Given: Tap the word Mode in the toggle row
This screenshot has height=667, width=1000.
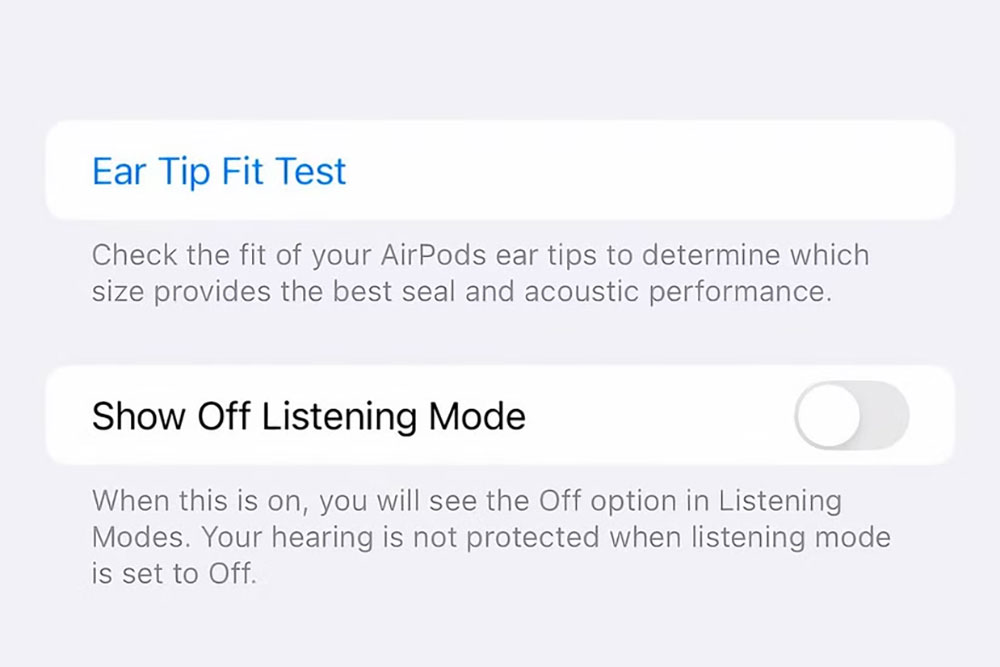Looking at the screenshot, I should point(477,416).
